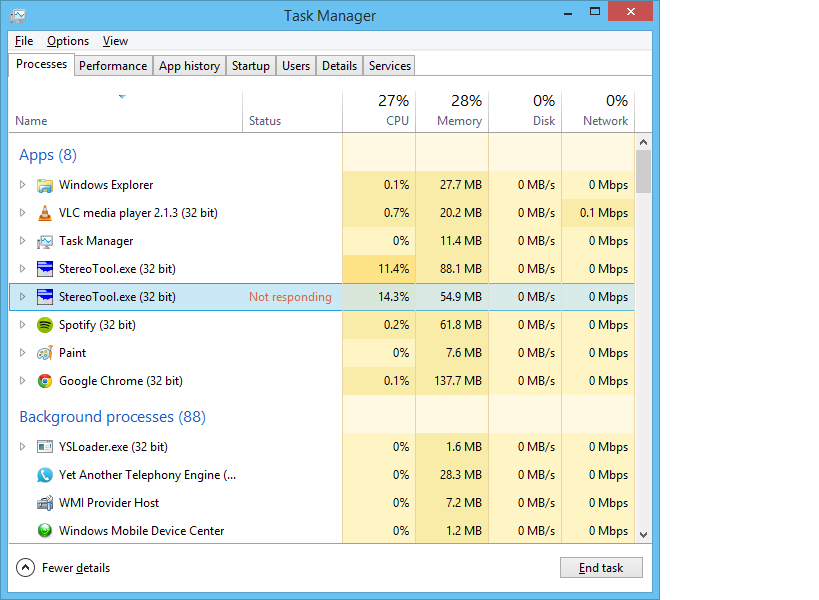Click the Not responding status text
This screenshot has width=819, height=600.
tap(290, 297)
